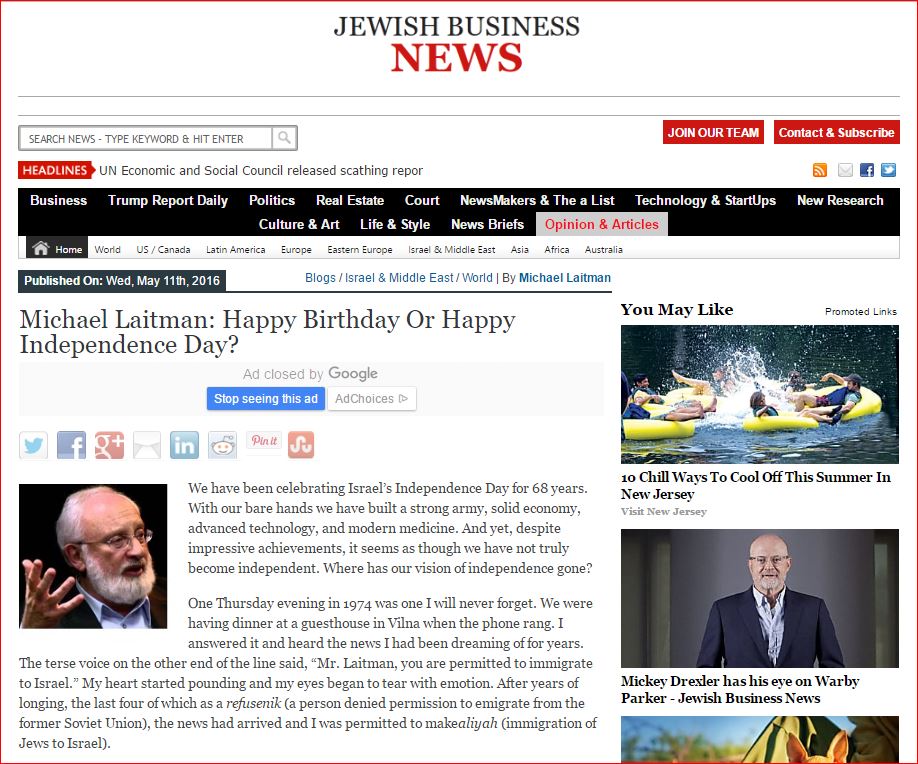Open the New Jersey tubing thumbnail
Screen dimensions: 918x764
click(x=759, y=394)
